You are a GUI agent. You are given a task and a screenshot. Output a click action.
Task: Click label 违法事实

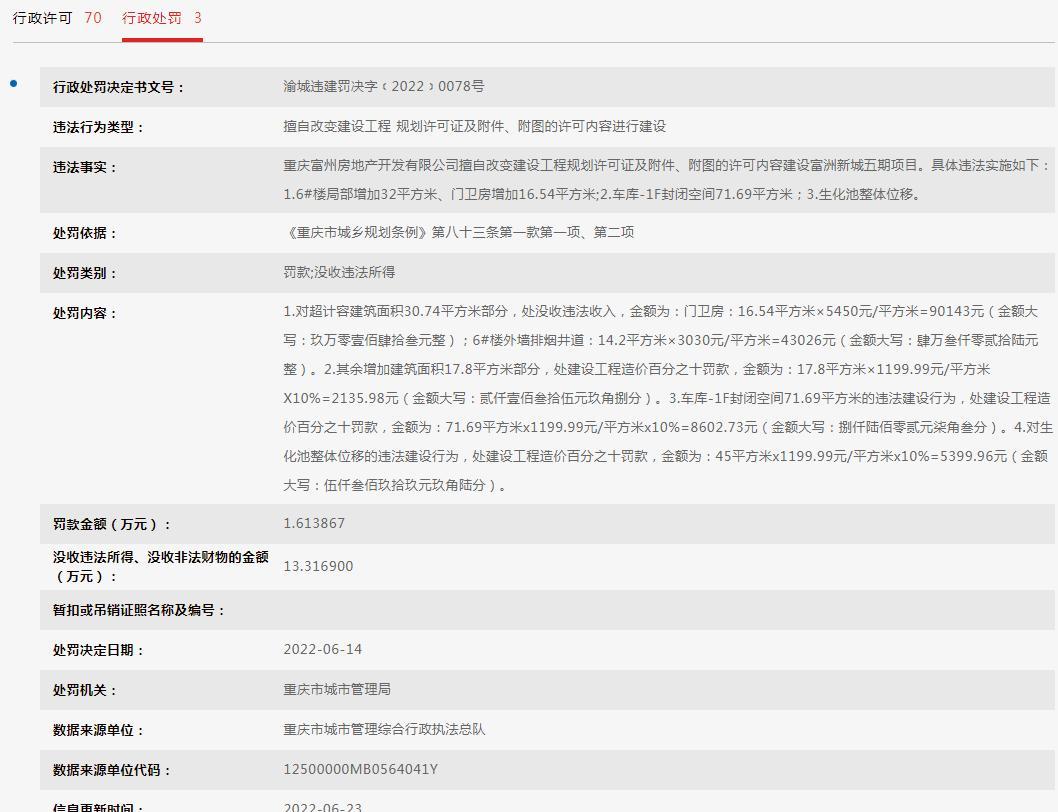[x=84, y=167]
